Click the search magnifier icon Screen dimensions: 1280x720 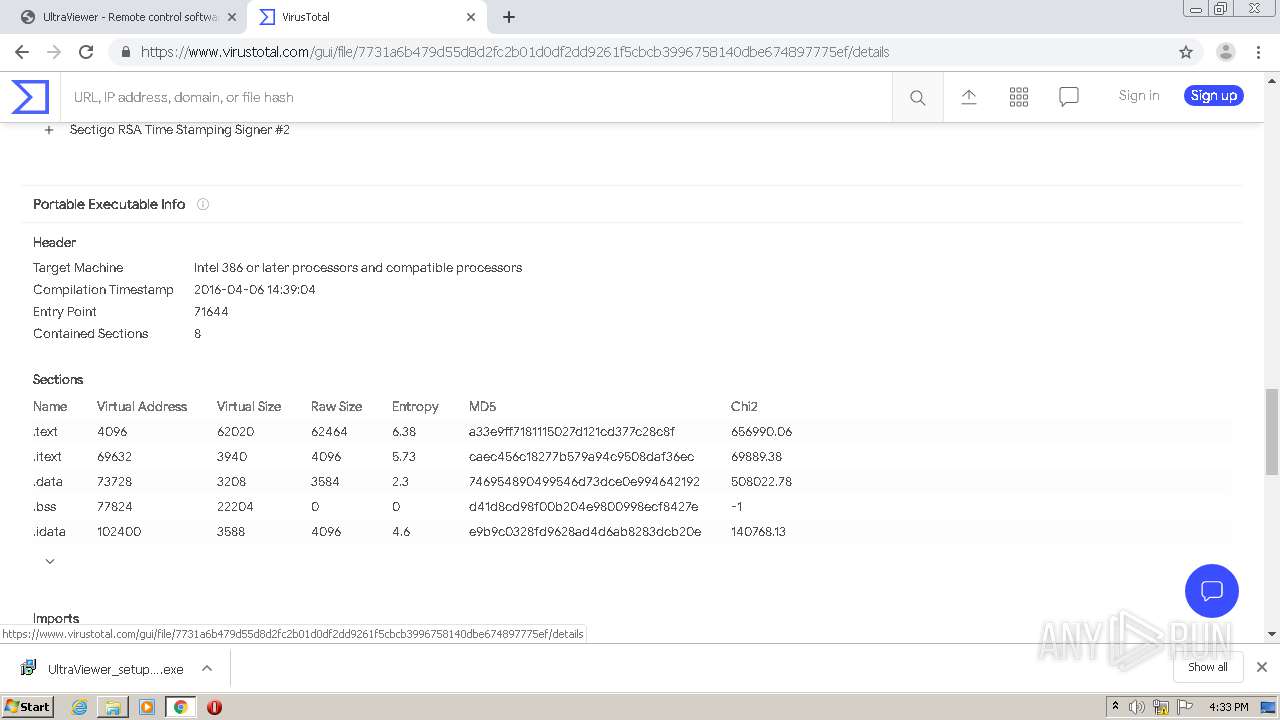coord(917,97)
